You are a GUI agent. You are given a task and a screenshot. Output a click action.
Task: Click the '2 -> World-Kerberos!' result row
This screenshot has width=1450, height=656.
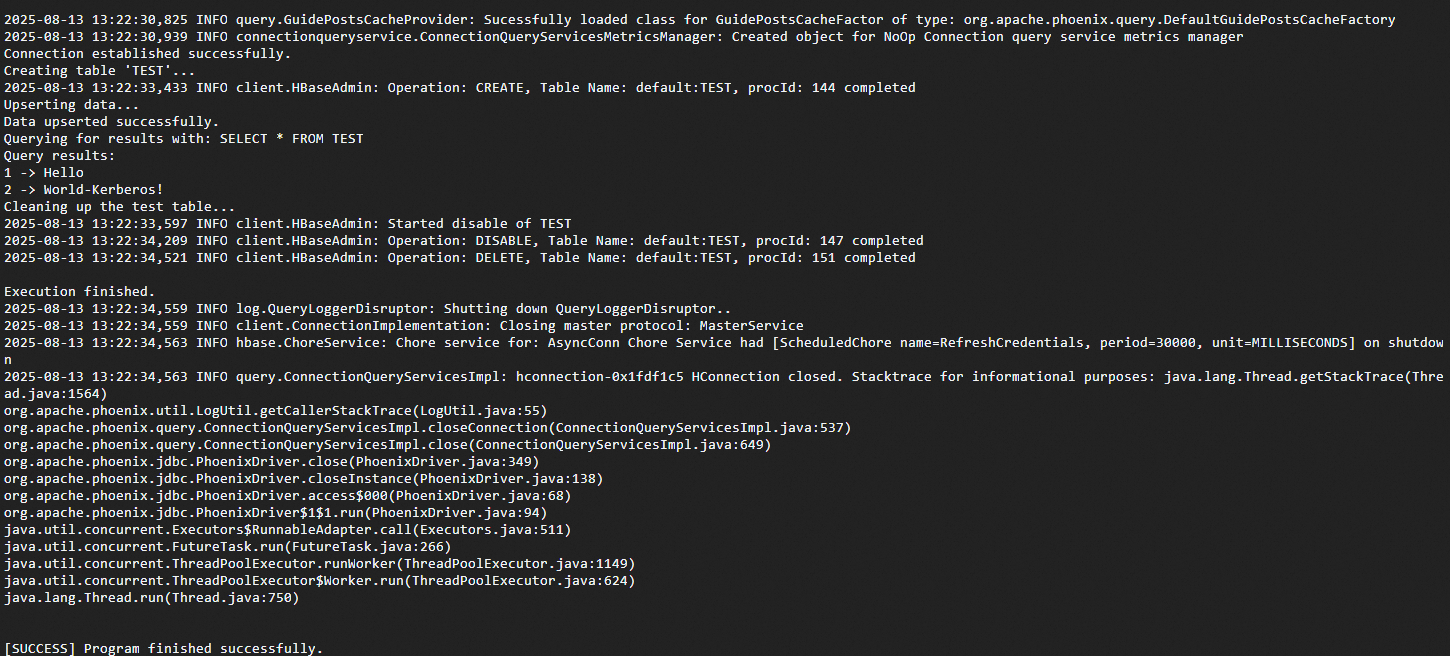click(x=83, y=190)
